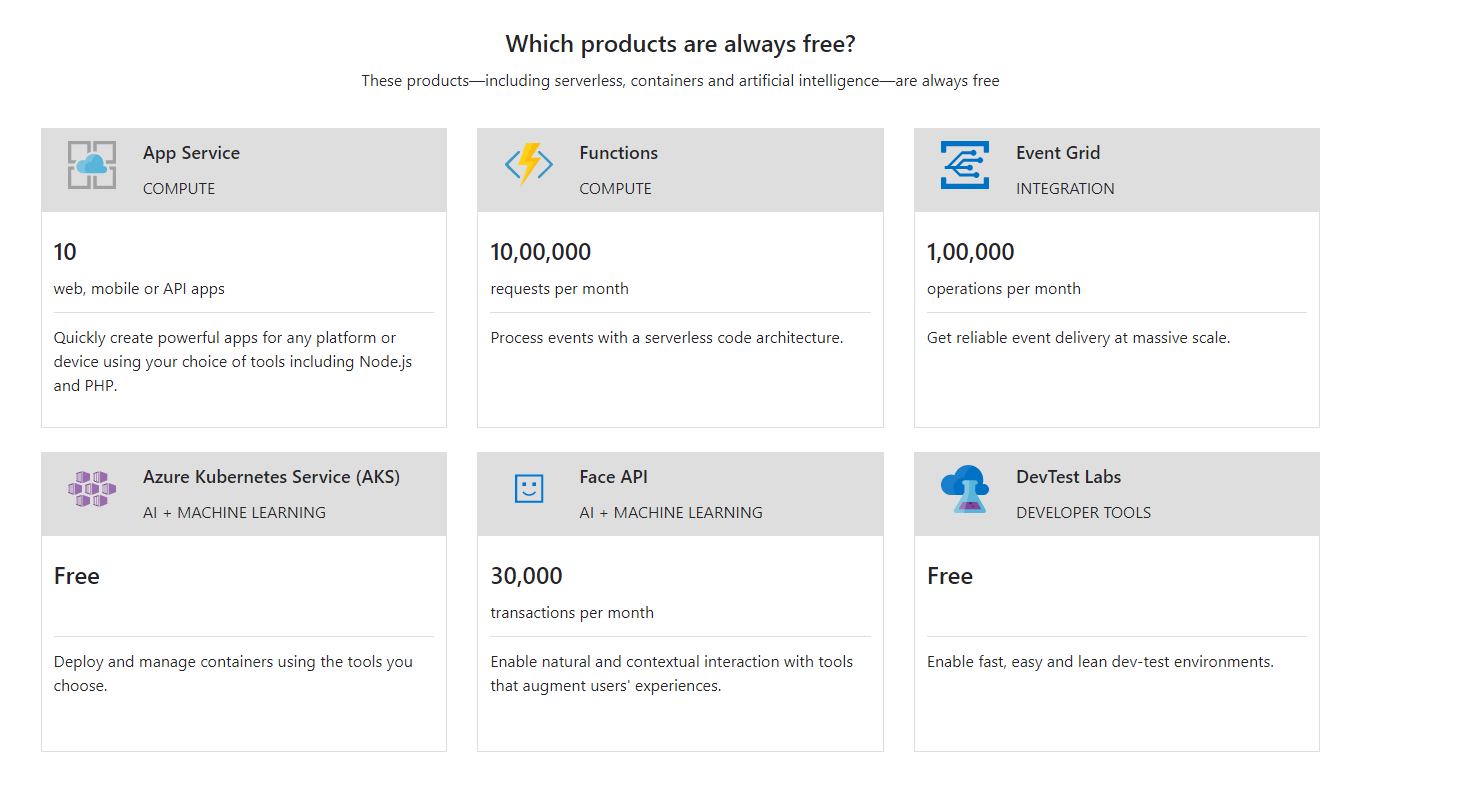Click 'web, mobile or API apps' text
Screen dimensions: 1465x785
[x=139, y=289]
